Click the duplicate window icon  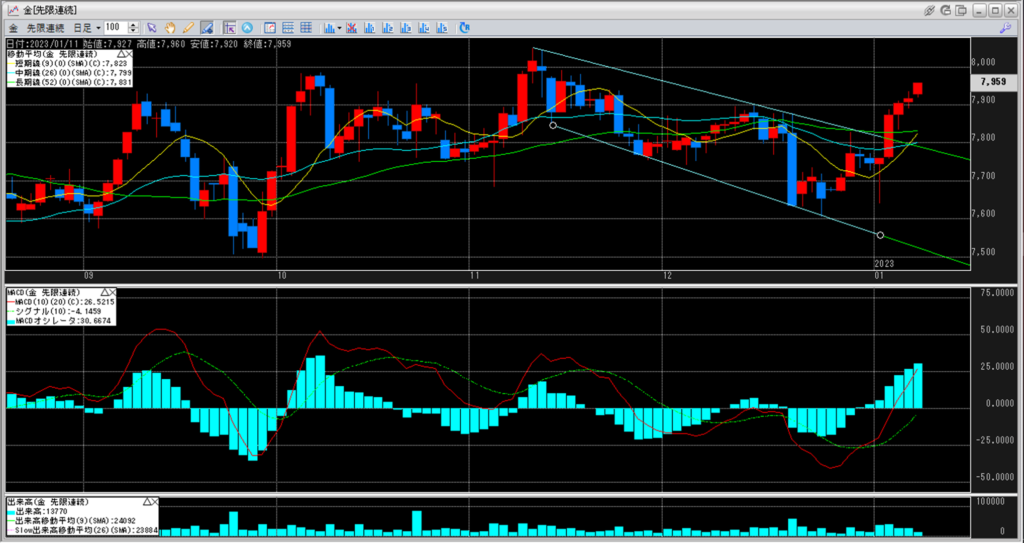[x=961, y=10]
